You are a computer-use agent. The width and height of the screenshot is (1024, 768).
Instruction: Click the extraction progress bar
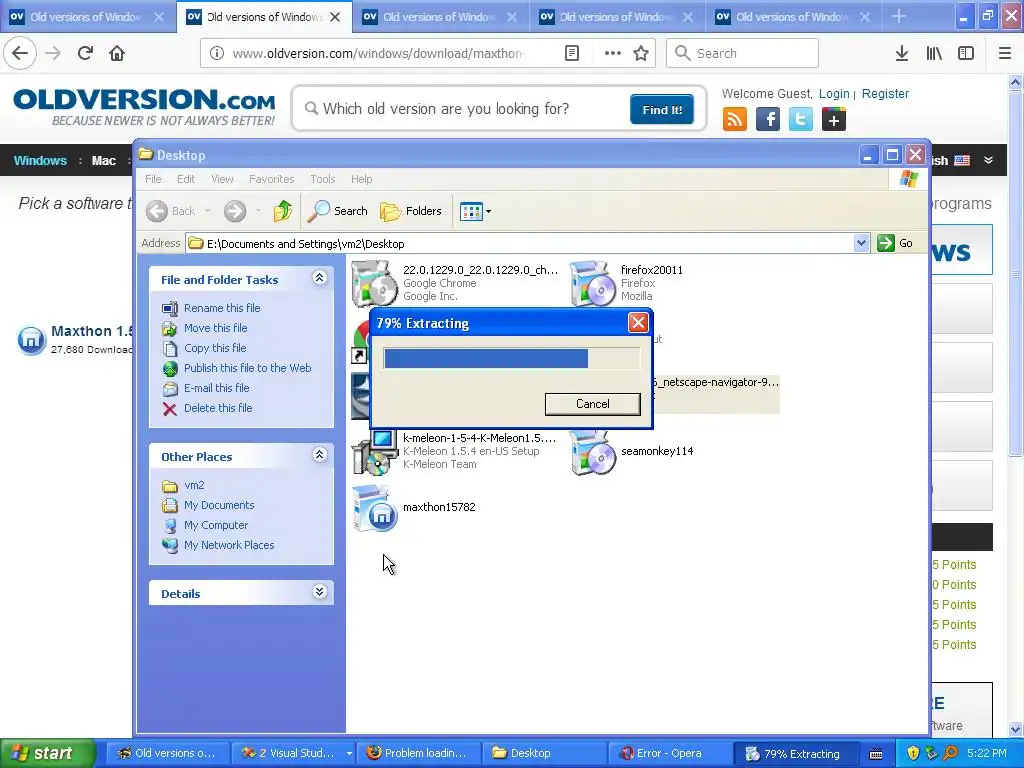[x=511, y=359]
